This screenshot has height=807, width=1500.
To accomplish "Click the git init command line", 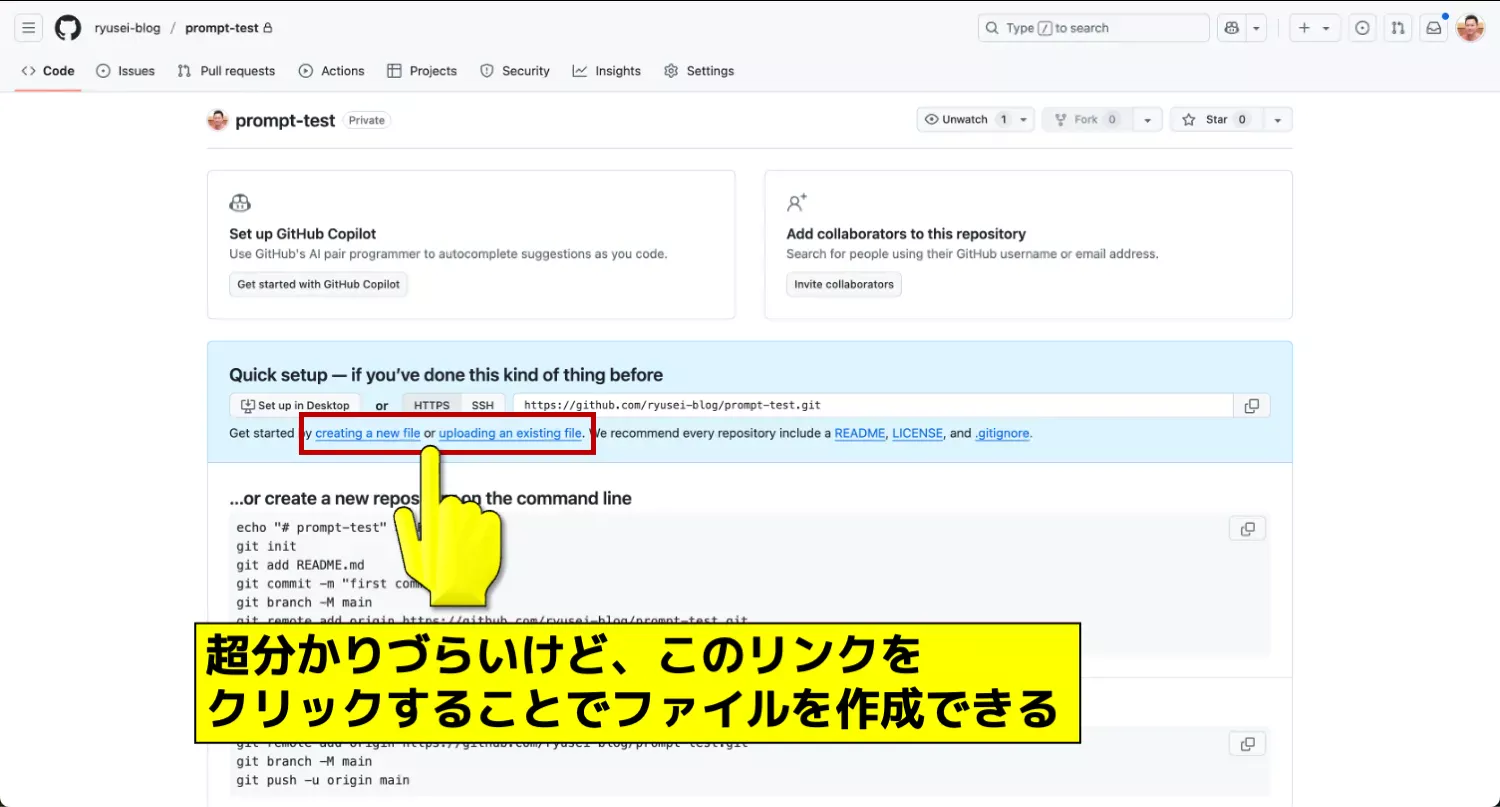I will pos(267,546).
